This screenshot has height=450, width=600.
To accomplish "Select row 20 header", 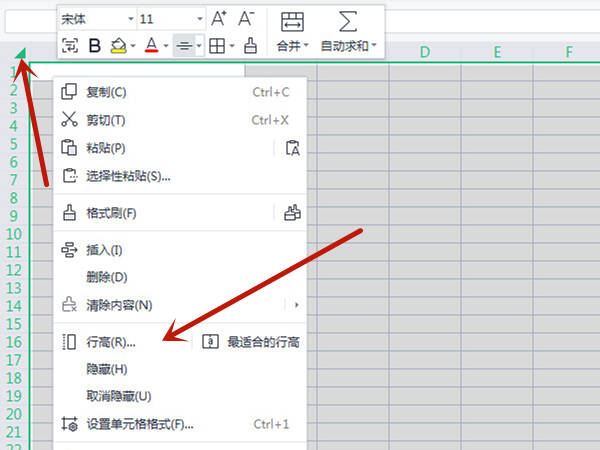I will coord(14,414).
